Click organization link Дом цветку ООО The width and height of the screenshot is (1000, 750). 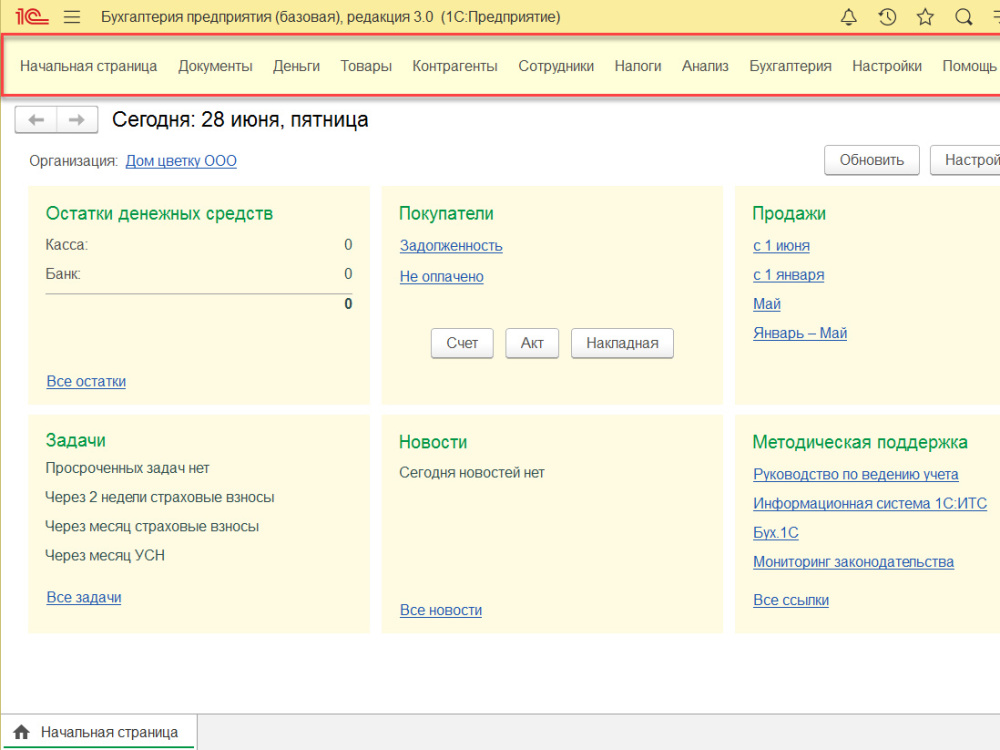[x=181, y=161]
